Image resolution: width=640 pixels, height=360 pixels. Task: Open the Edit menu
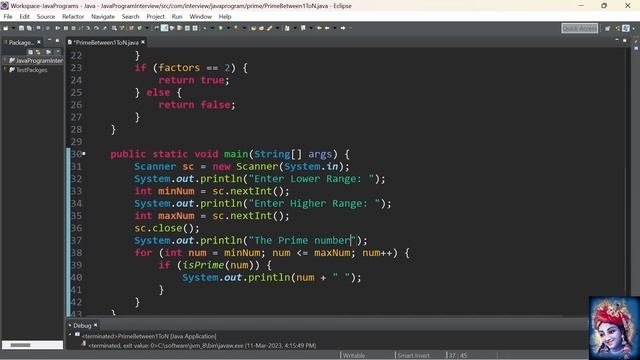[x=24, y=17]
